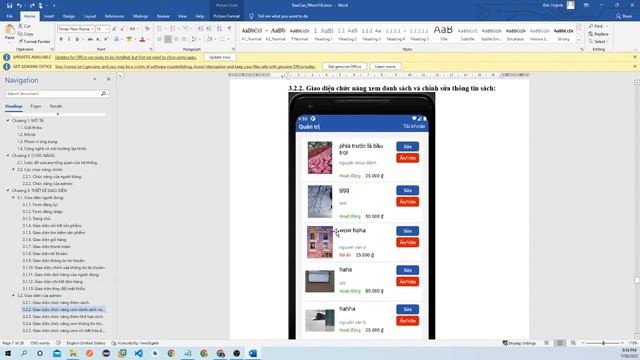Switch to the Insert ribbon tab
This screenshot has width=640, height=360.
(x=49, y=16)
